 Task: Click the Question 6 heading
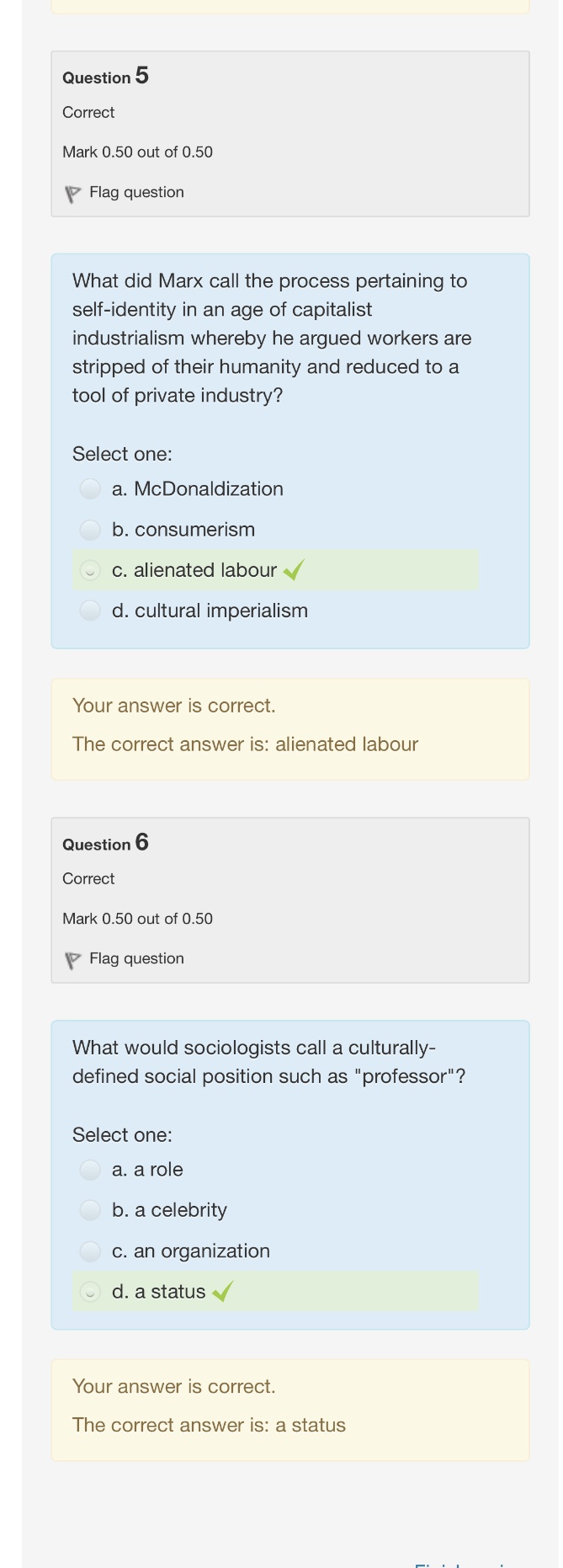[105, 843]
